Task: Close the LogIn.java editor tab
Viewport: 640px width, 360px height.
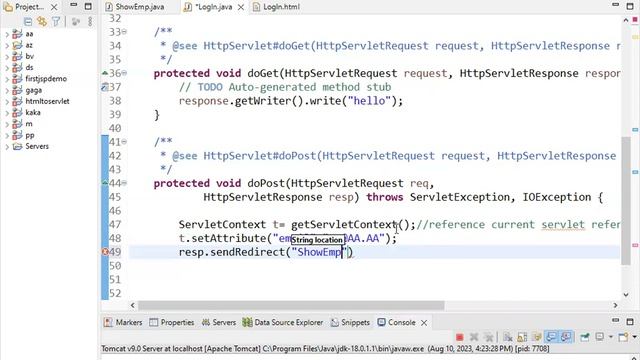Action: click(241, 7)
